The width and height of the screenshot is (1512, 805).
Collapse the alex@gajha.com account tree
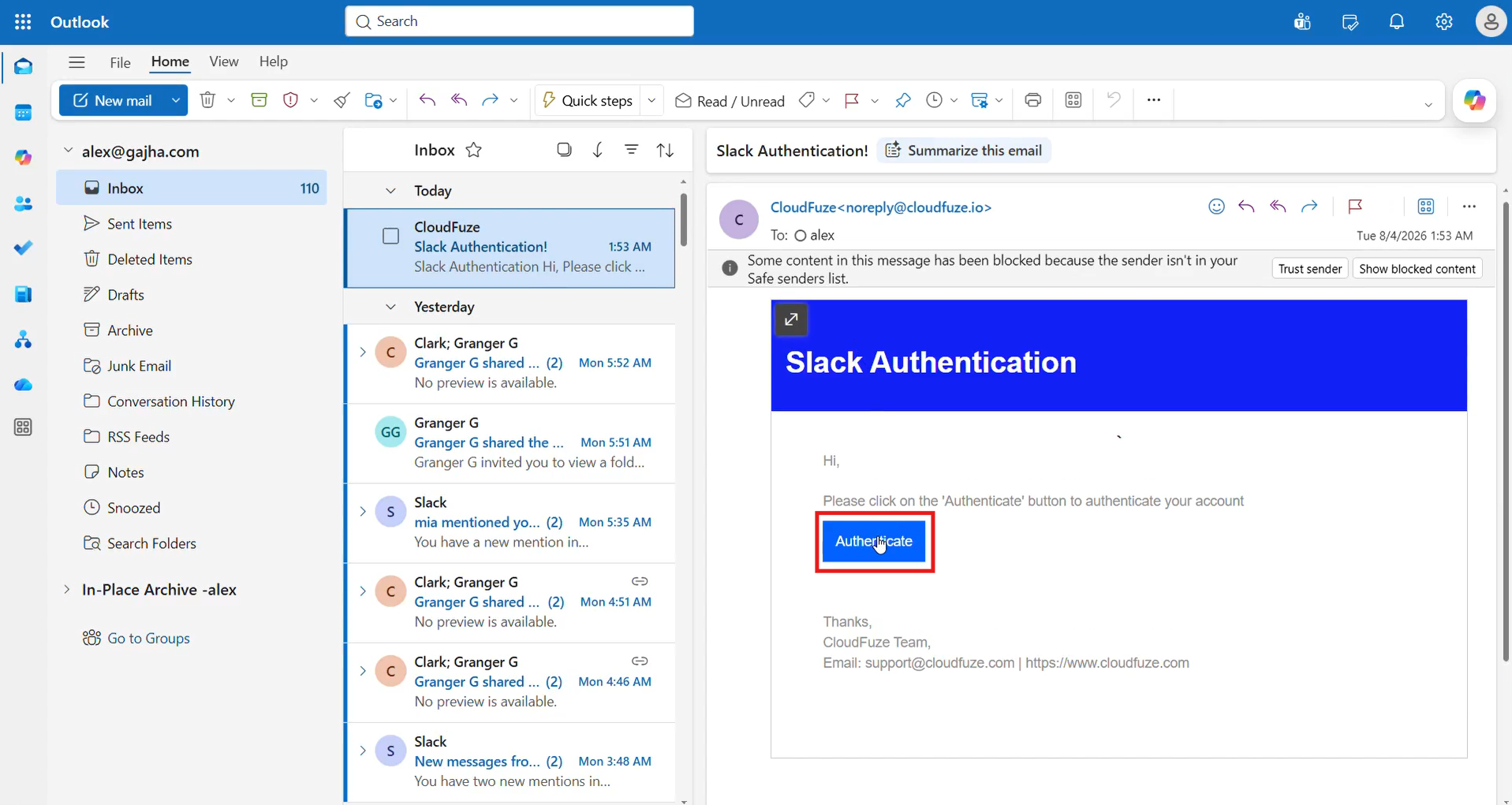pos(69,151)
